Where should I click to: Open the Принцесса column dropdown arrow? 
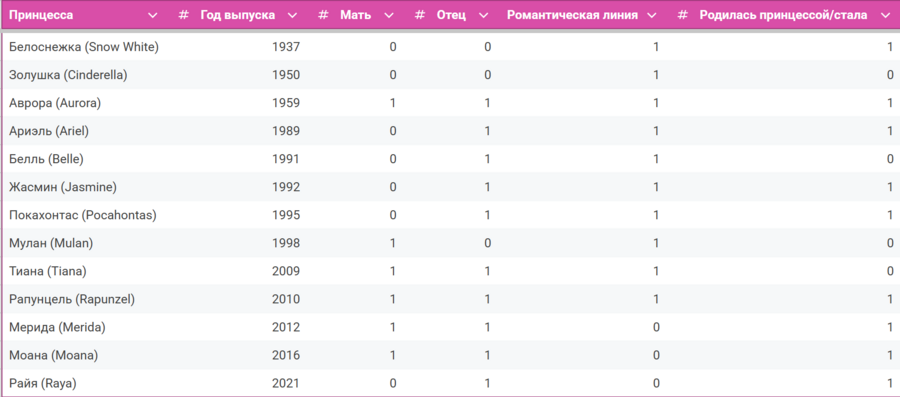tap(152, 15)
